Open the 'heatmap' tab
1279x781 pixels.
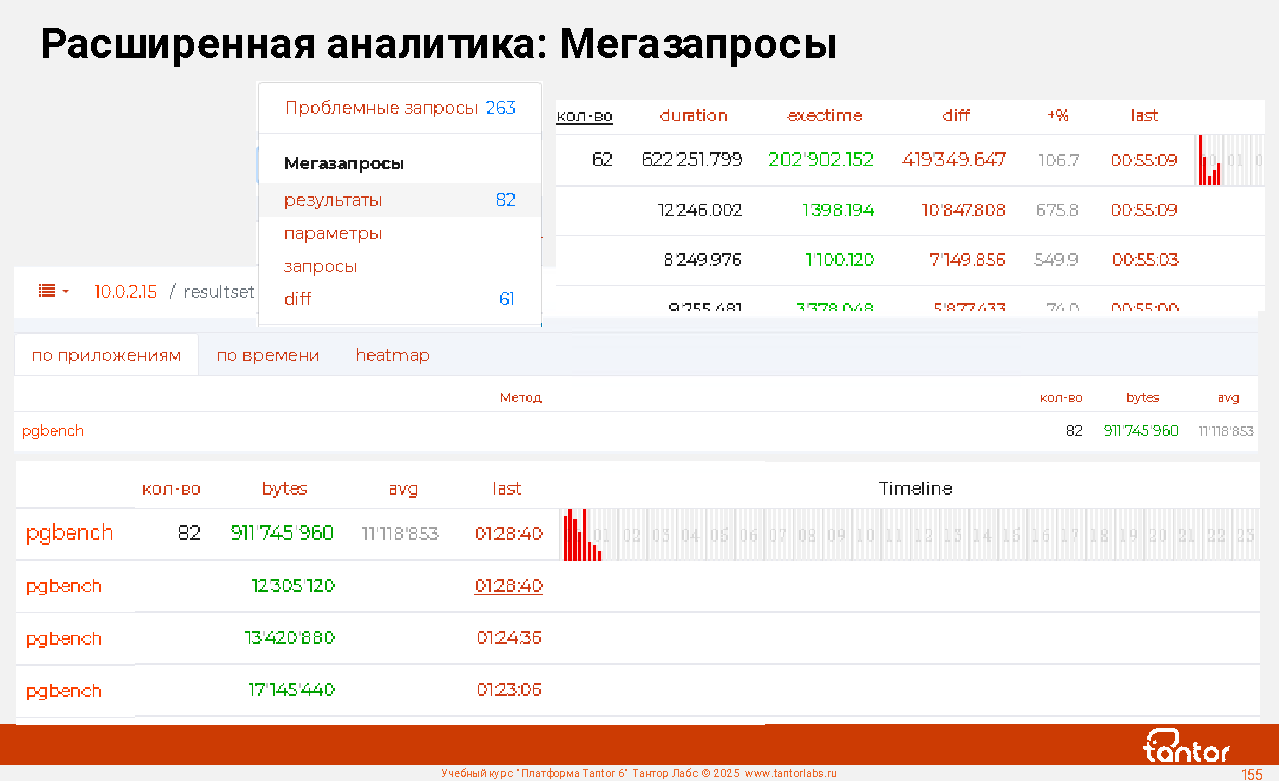(392, 355)
